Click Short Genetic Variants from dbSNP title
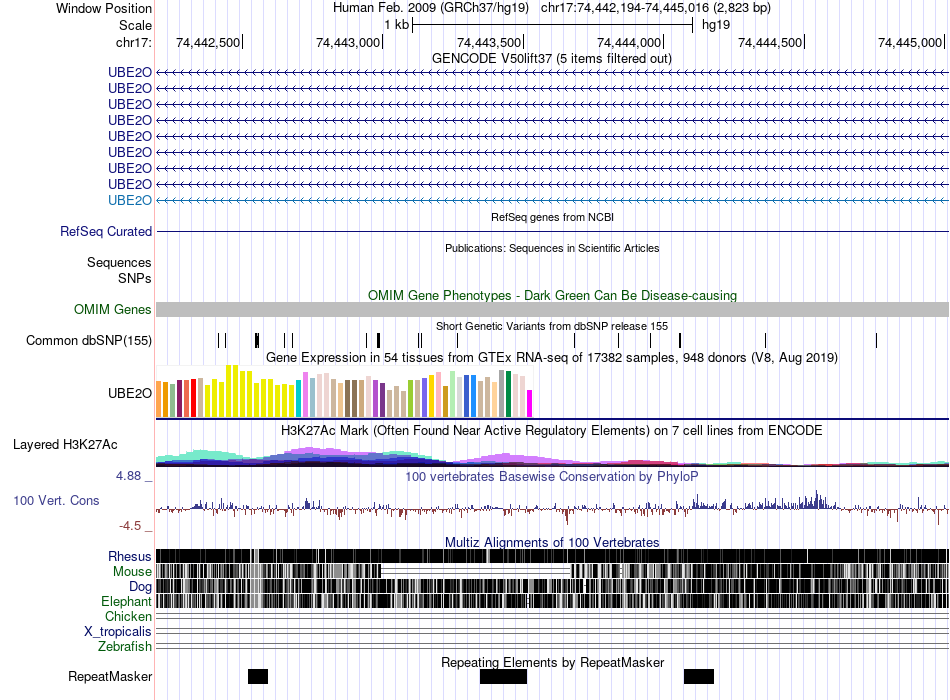 pyautogui.click(x=552, y=326)
